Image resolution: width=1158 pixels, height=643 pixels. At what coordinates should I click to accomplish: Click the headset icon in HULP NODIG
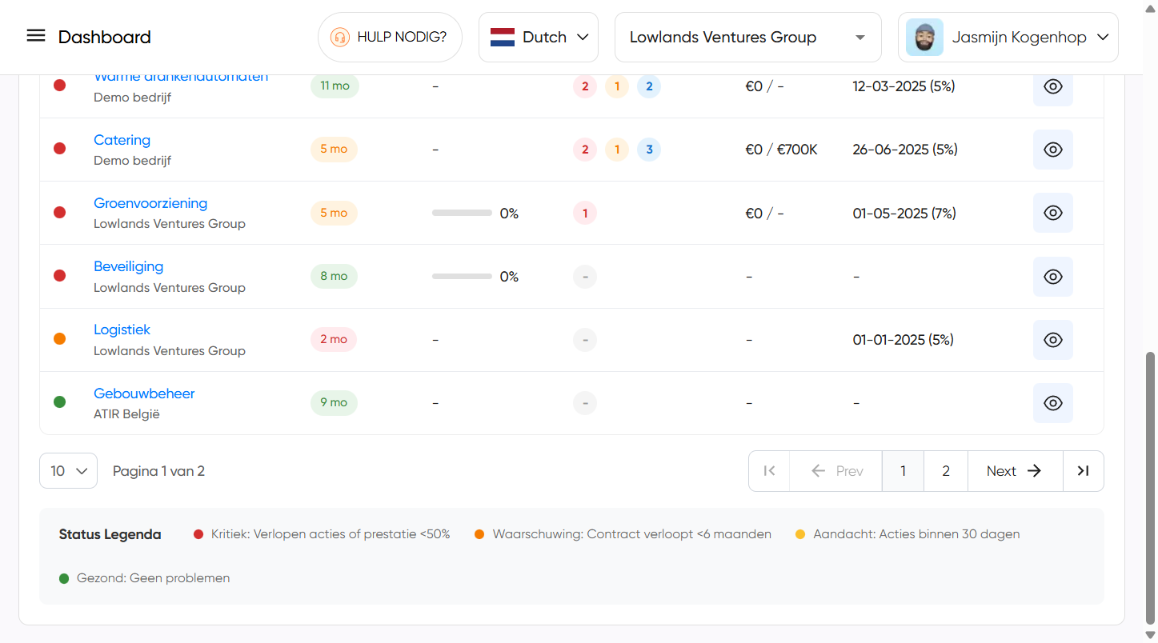(x=340, y=37)
